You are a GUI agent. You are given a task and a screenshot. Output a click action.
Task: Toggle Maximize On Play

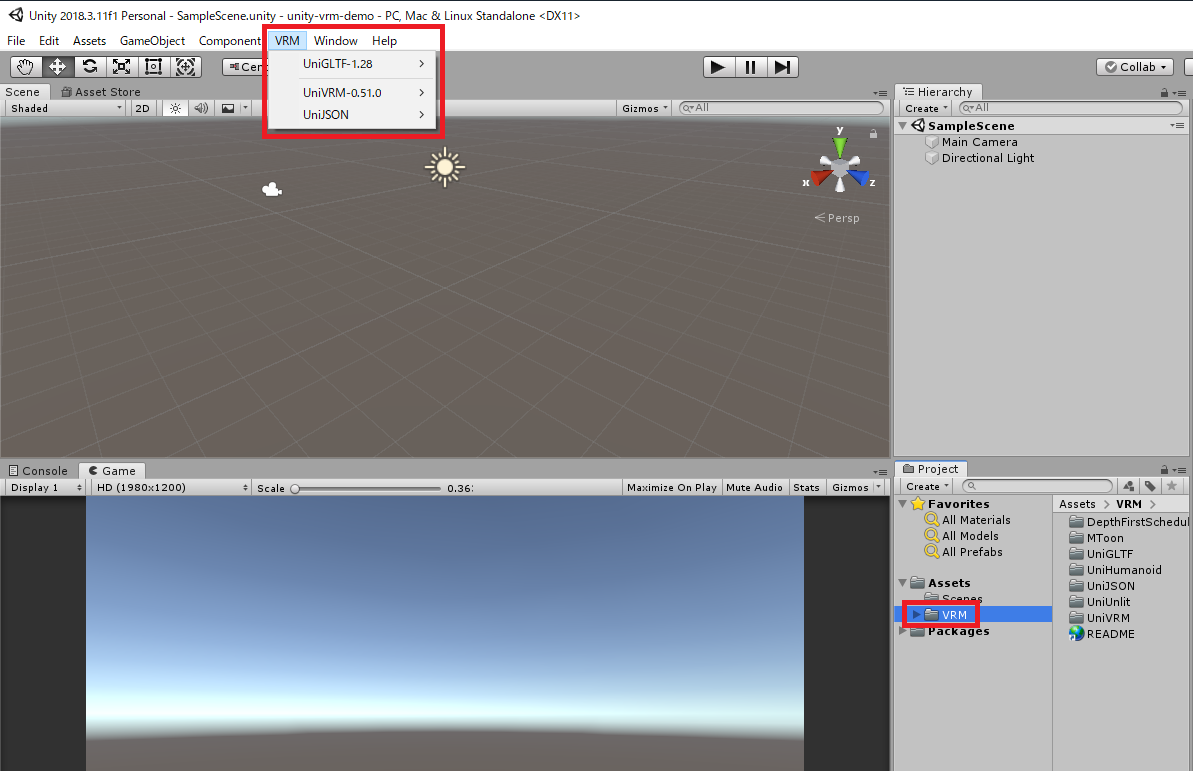(x=672, y=488)
